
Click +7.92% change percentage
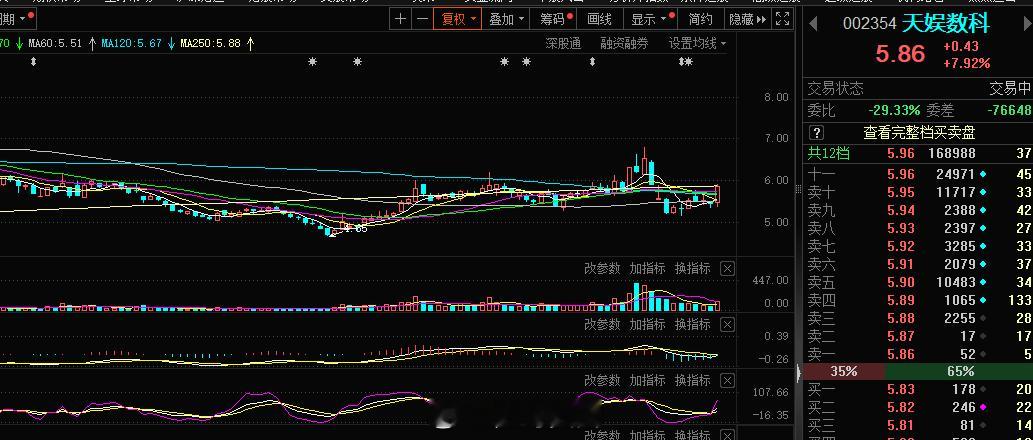(x=966, y=64)
